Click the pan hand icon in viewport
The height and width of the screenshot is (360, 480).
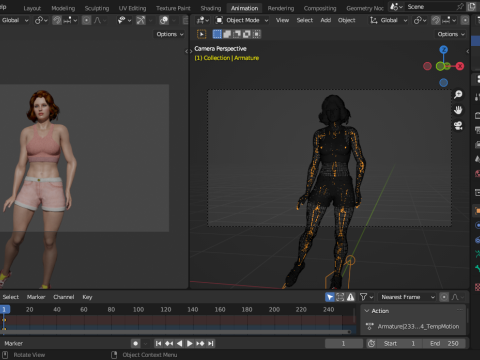click(458, 110)
